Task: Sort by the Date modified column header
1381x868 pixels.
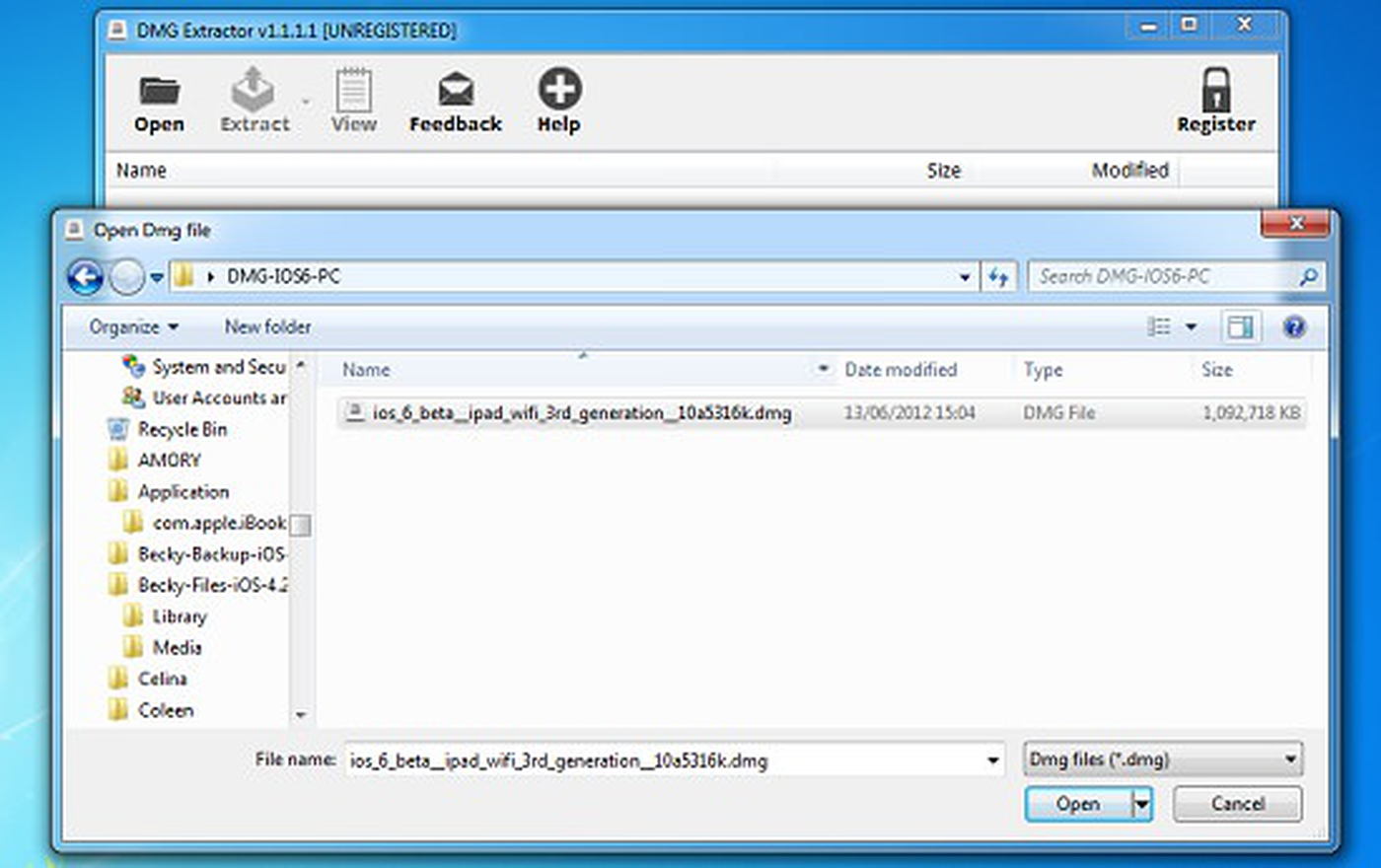Action: coord(901,370)
